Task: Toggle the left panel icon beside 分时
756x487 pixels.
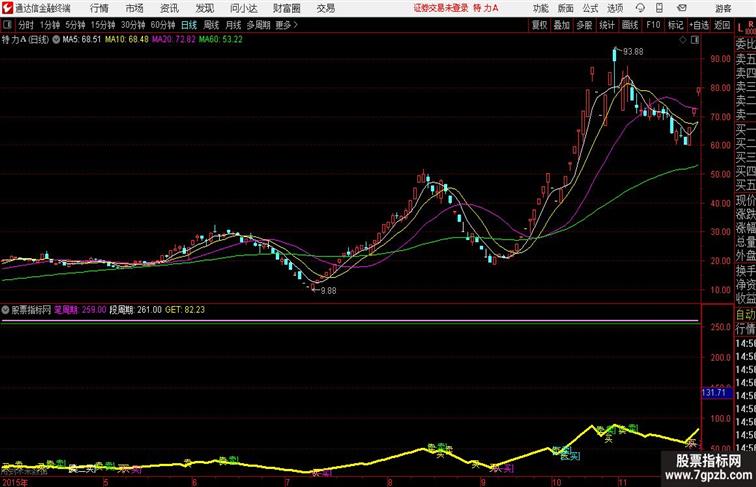Action: coord(7,25)
